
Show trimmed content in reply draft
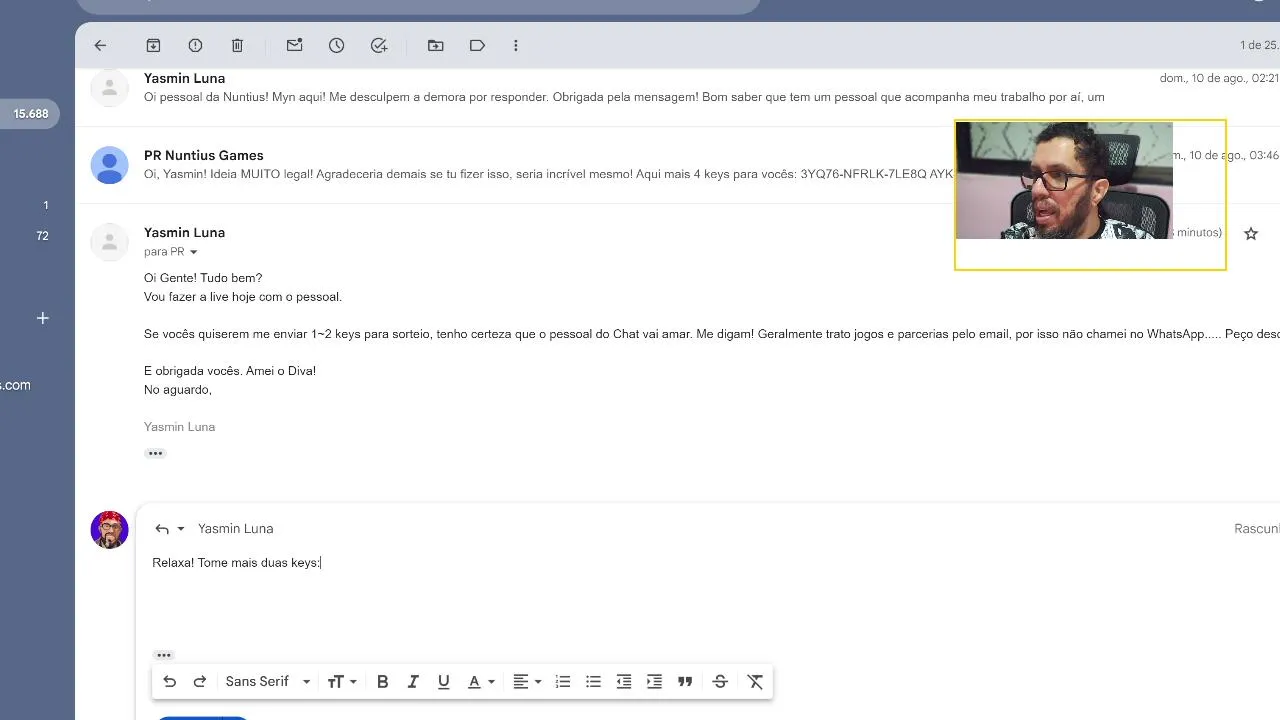(x=164, y=655)
